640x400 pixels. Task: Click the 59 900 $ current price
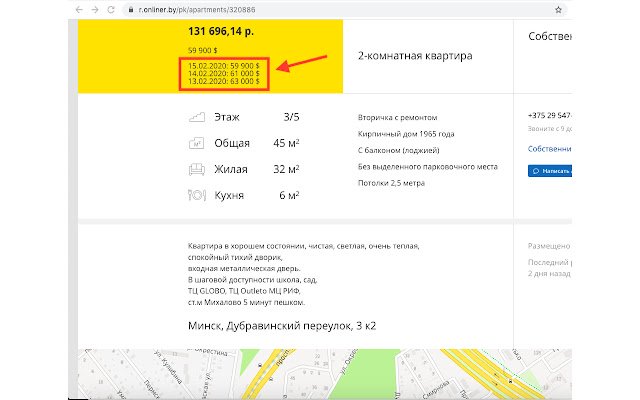coord(203,51)
